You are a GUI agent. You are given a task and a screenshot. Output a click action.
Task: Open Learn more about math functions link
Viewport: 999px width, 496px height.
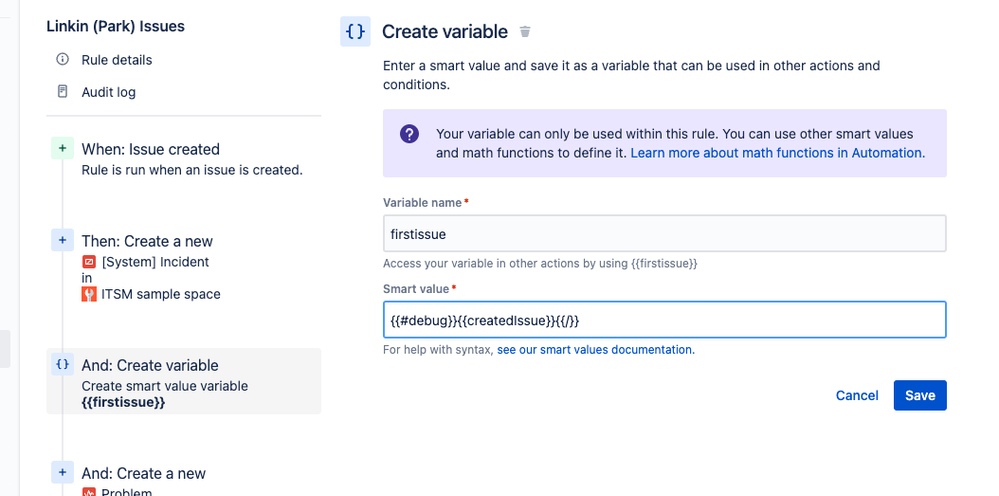point(777,153)
